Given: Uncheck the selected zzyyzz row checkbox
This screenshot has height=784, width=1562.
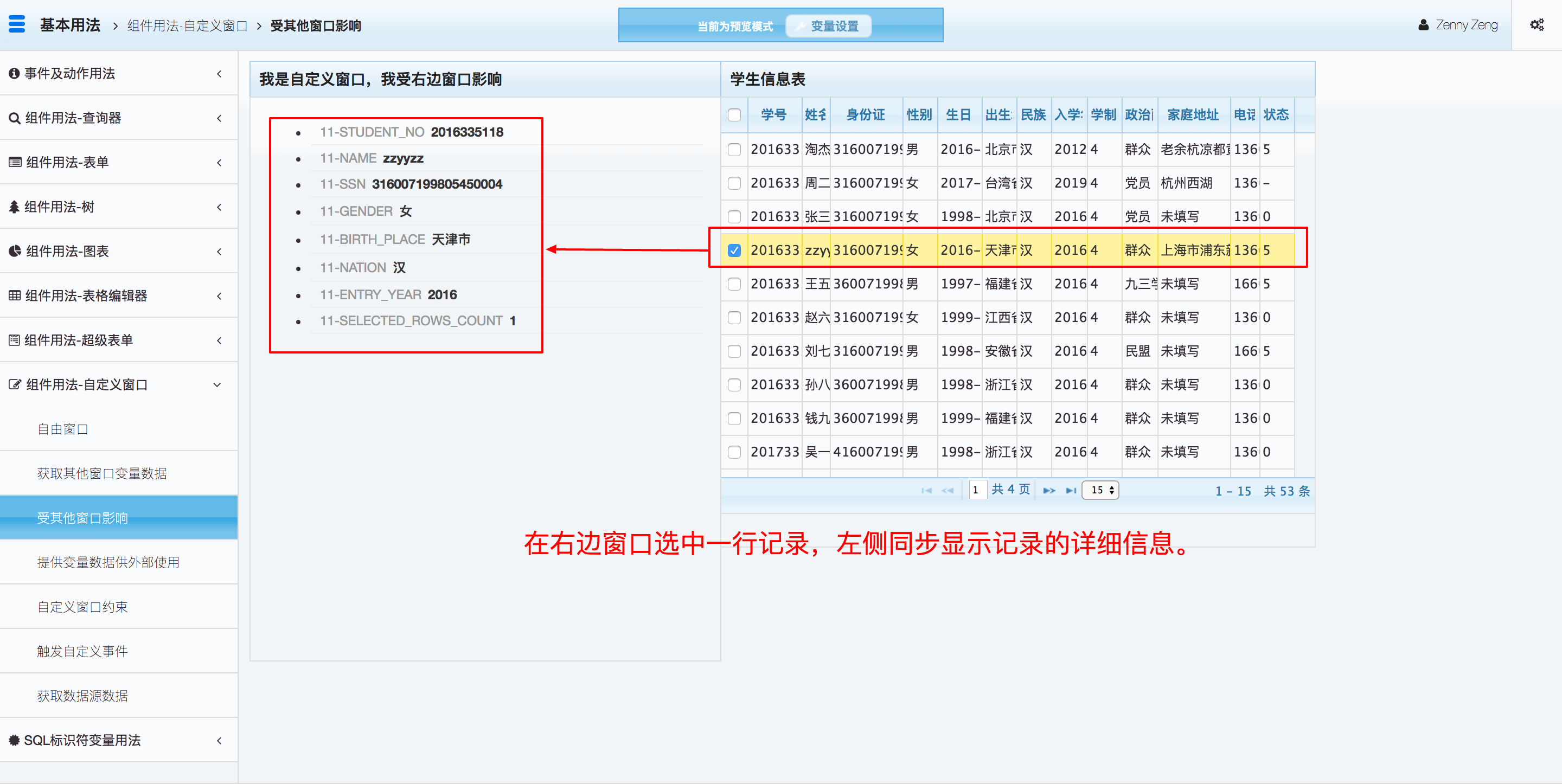Looking at the screenshot, I should tap(734, 250).
